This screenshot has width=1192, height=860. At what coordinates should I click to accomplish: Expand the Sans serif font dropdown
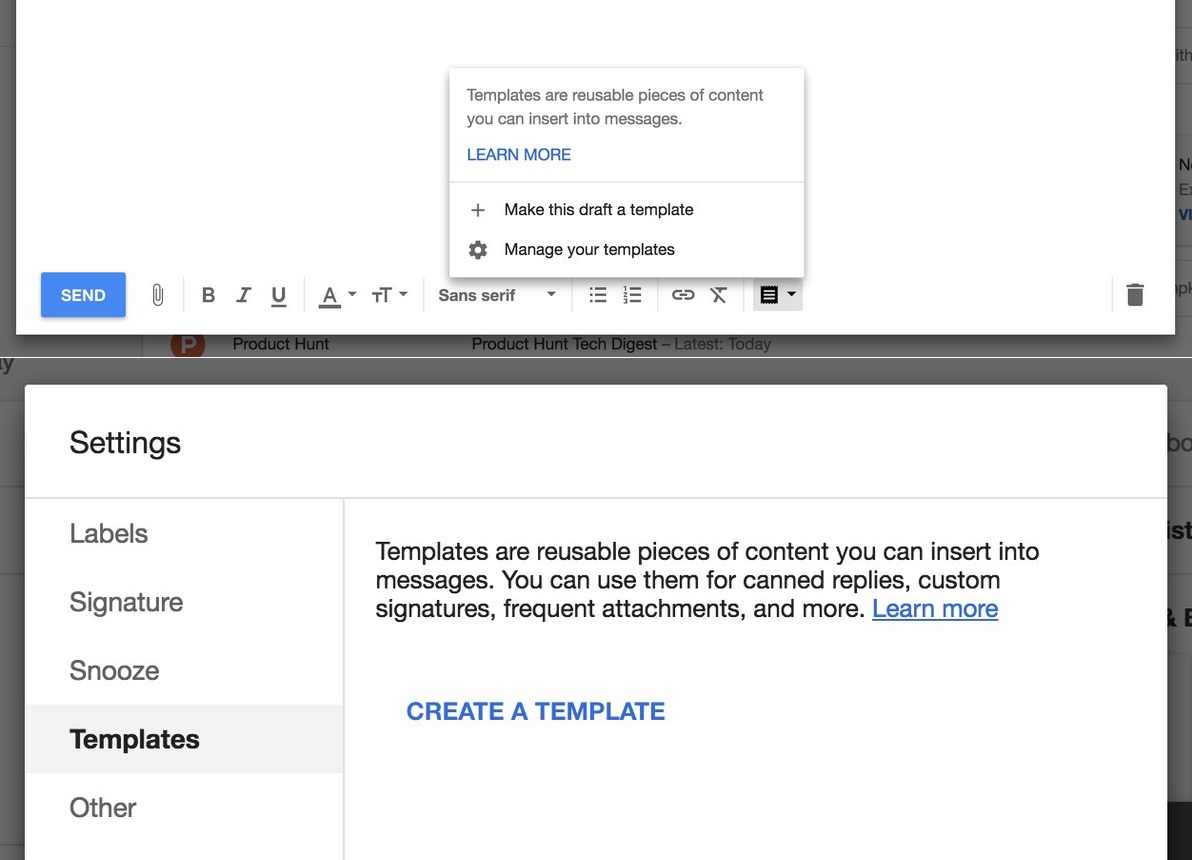(x=497, y=295)
